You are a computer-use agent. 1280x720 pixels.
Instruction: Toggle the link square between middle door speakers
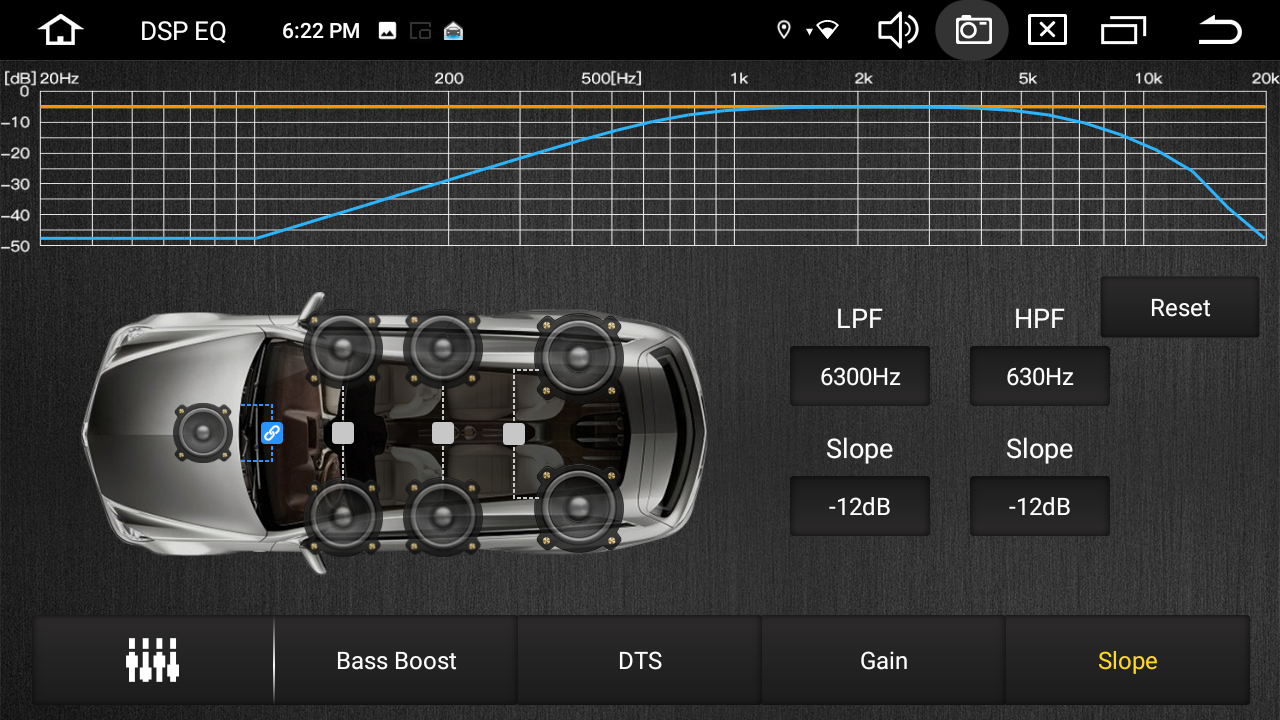tap(443, 433)
